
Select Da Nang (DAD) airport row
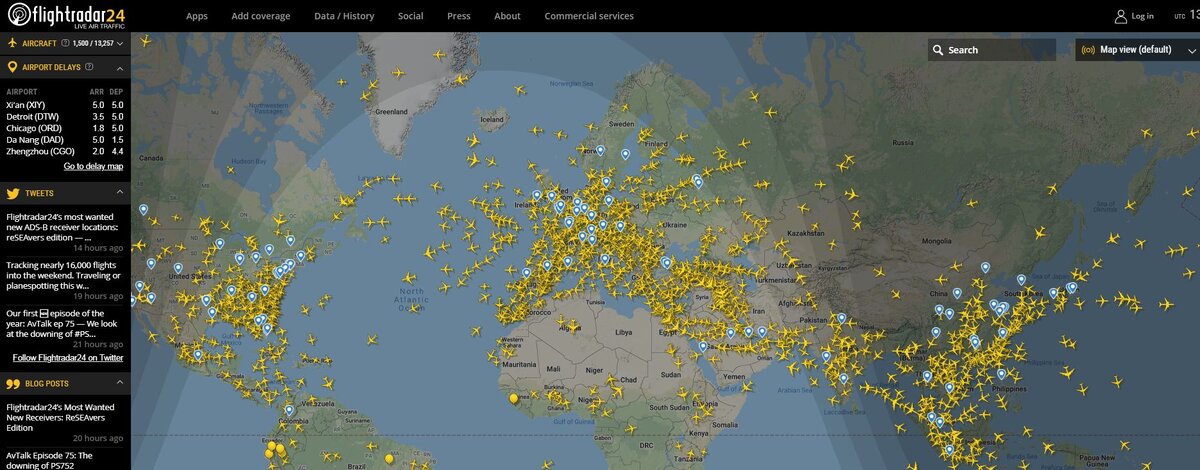coord(65,140)
